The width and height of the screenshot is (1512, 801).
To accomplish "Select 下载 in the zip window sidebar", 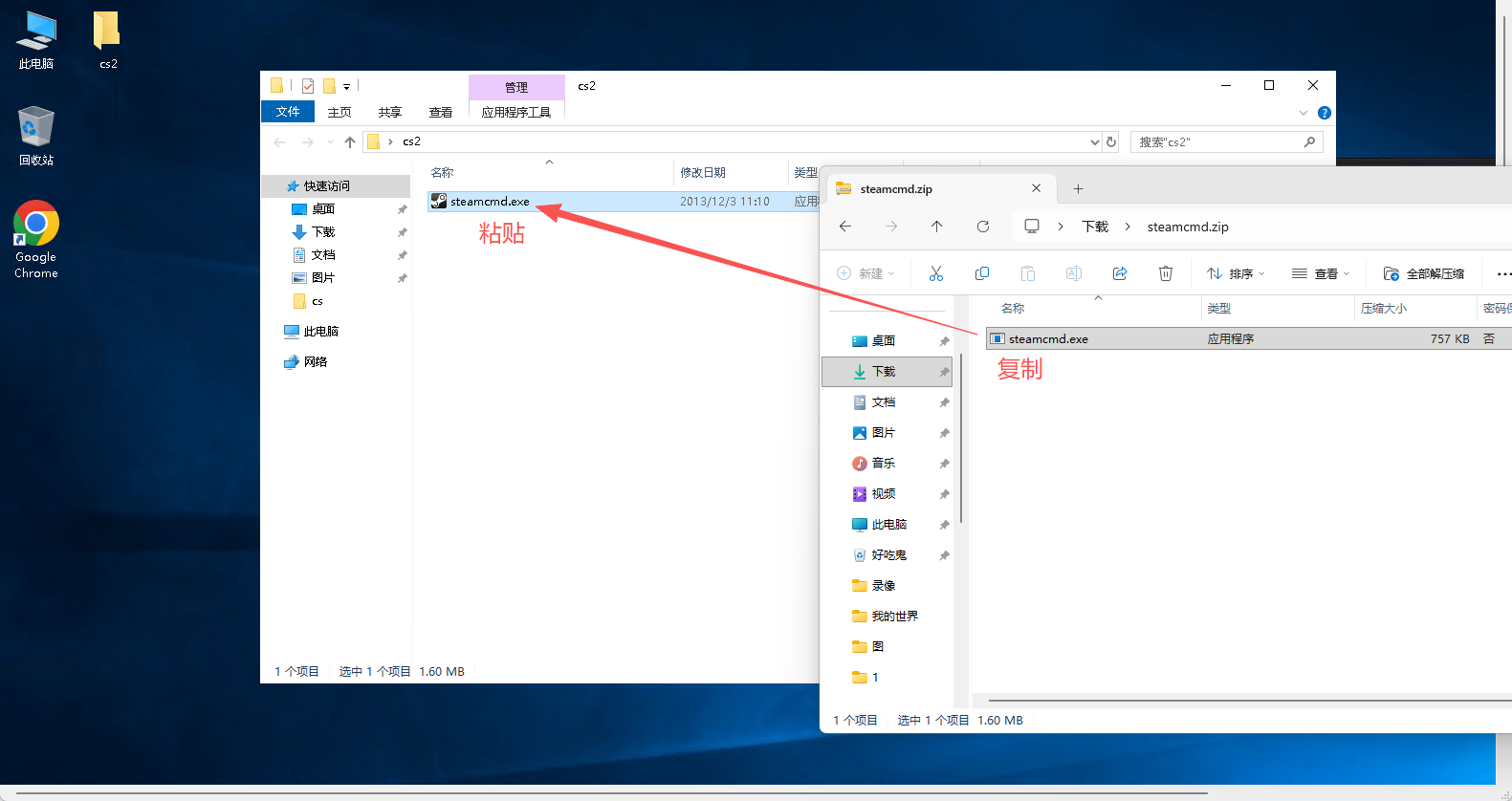I will tap(883, 372).
